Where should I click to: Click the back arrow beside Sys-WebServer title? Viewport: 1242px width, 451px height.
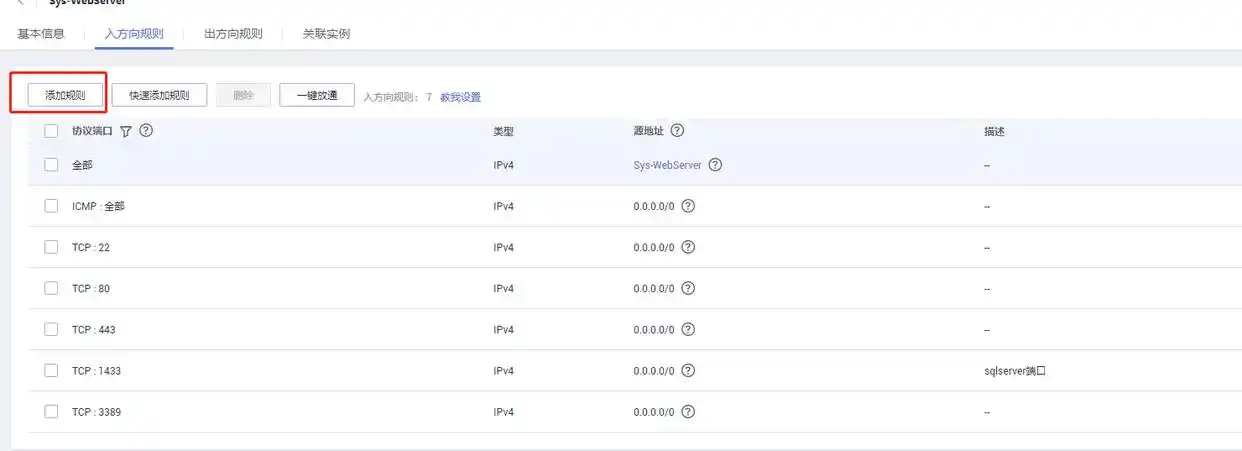[20, 3]
